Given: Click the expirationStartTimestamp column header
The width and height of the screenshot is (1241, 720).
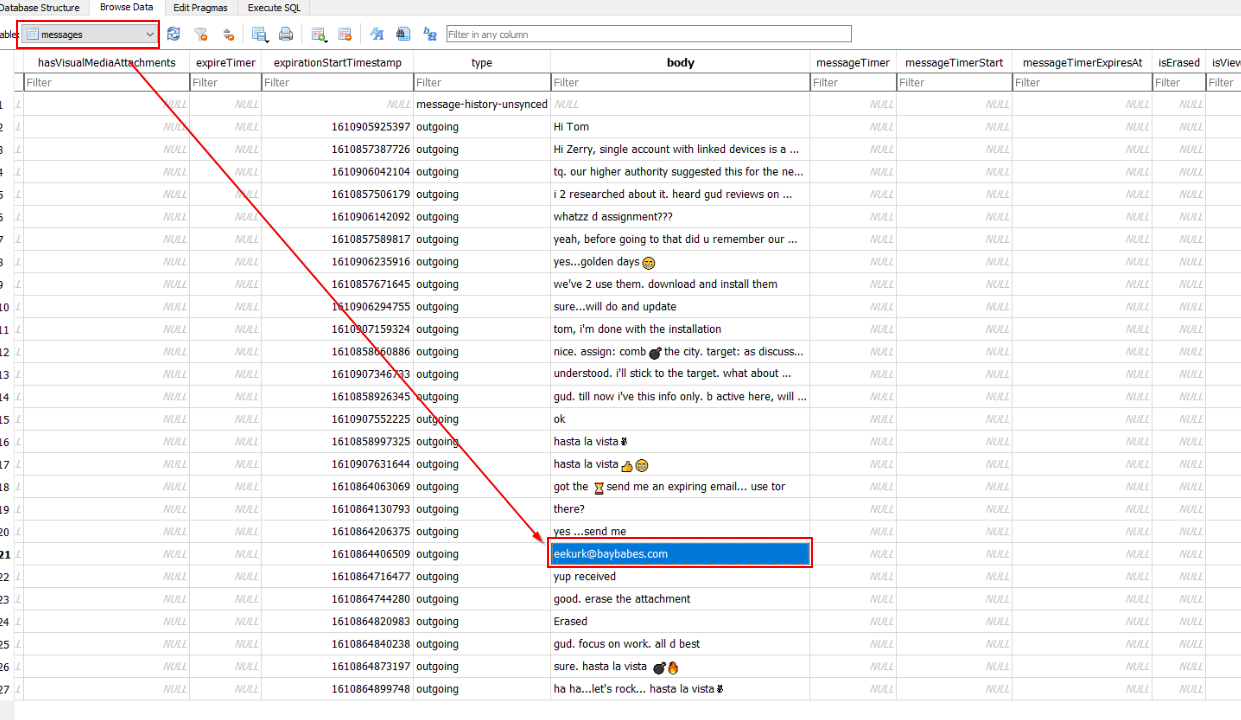Looking at the screenshot, I should 337,62.
